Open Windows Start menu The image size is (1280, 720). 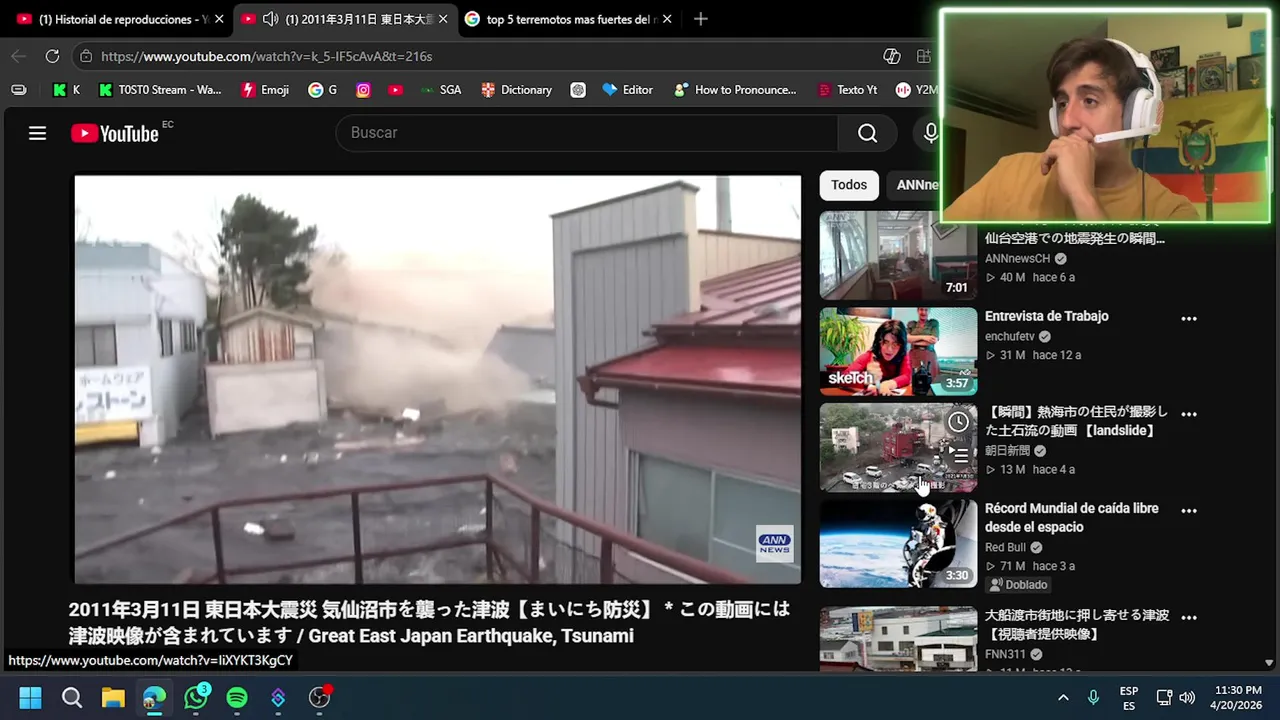coord(30,697)
